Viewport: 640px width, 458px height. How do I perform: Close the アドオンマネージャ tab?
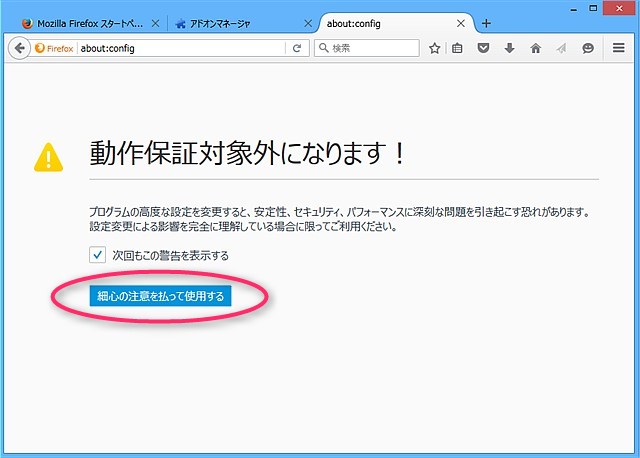308,24
